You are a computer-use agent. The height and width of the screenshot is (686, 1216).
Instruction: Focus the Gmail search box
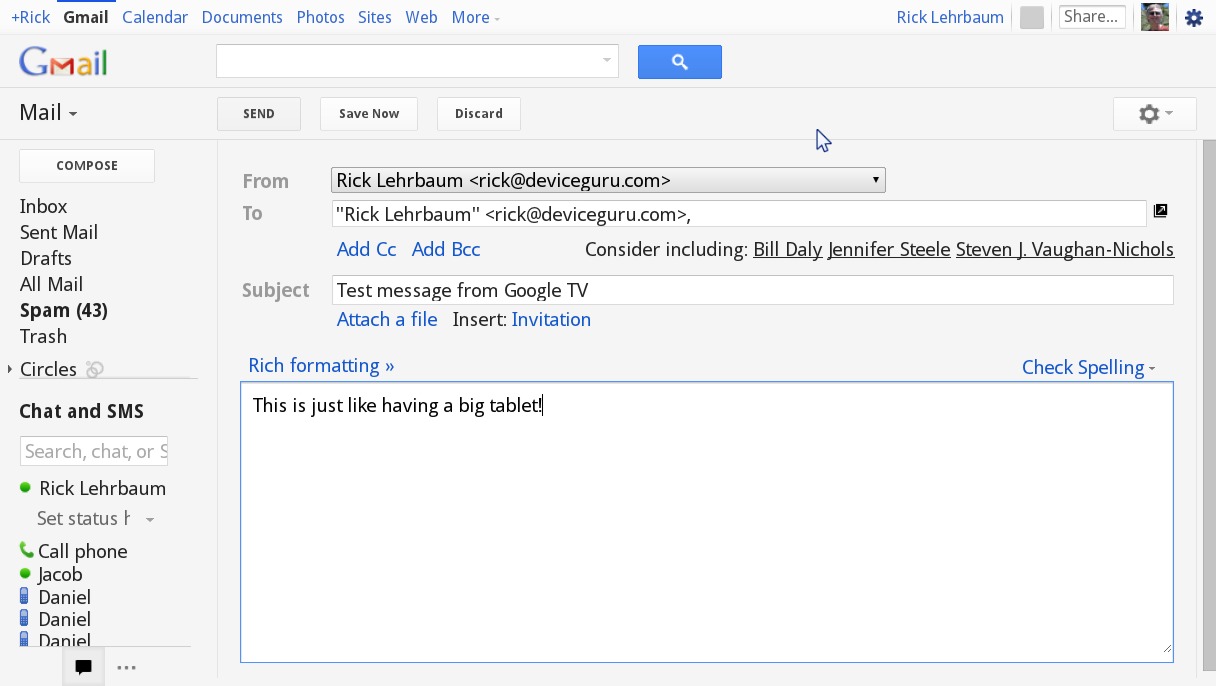coord(417,61)
